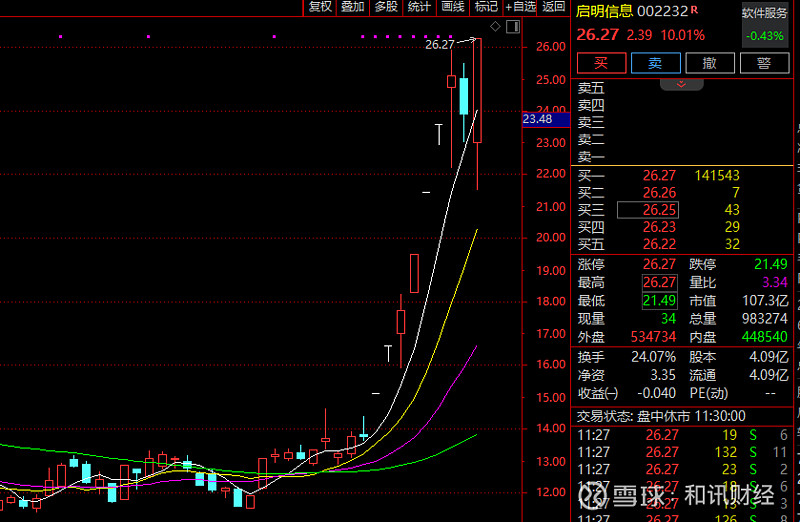Open 软件服务 sector tag

764,13
